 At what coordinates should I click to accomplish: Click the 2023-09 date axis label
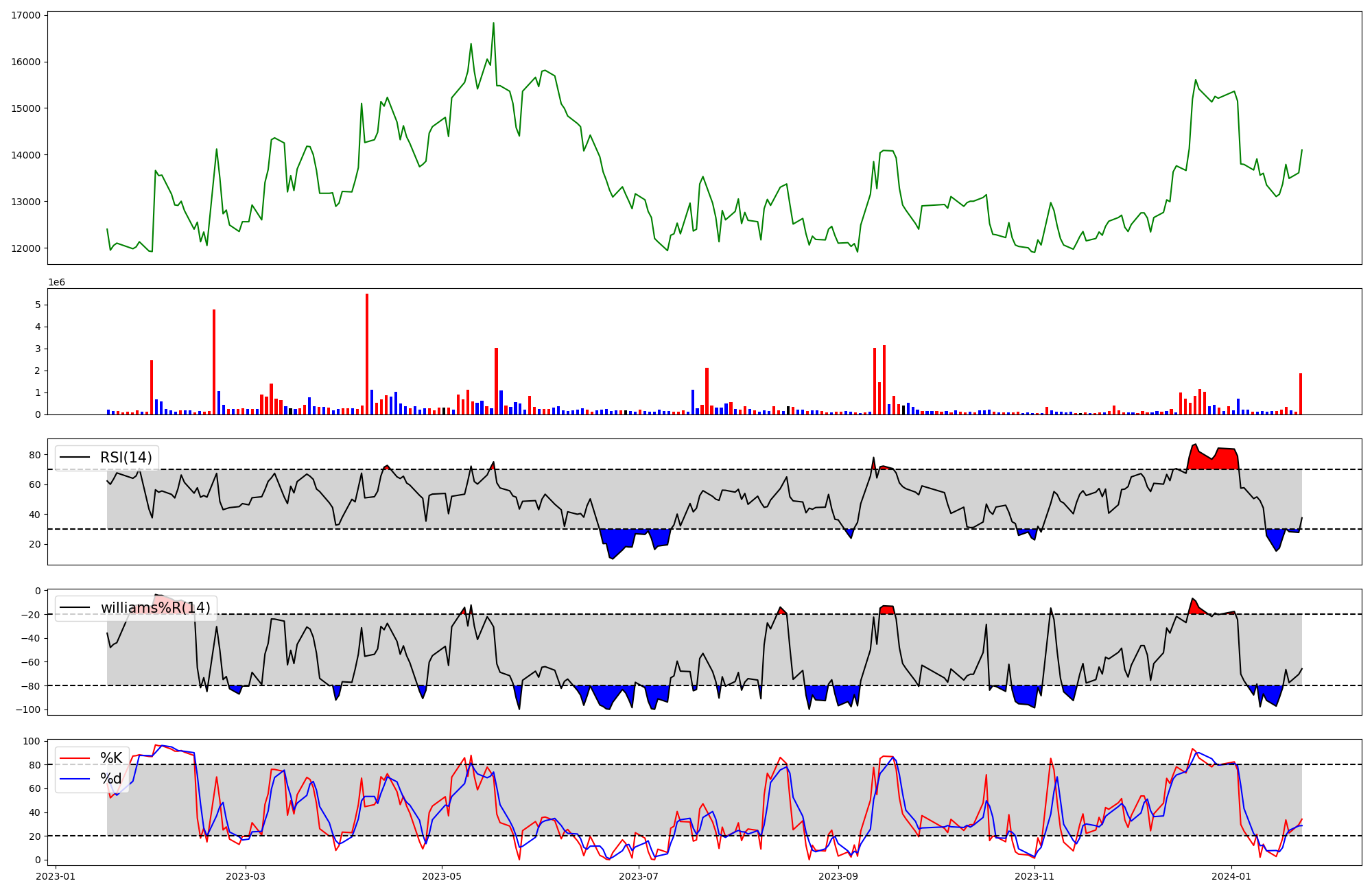coord(838,876)
